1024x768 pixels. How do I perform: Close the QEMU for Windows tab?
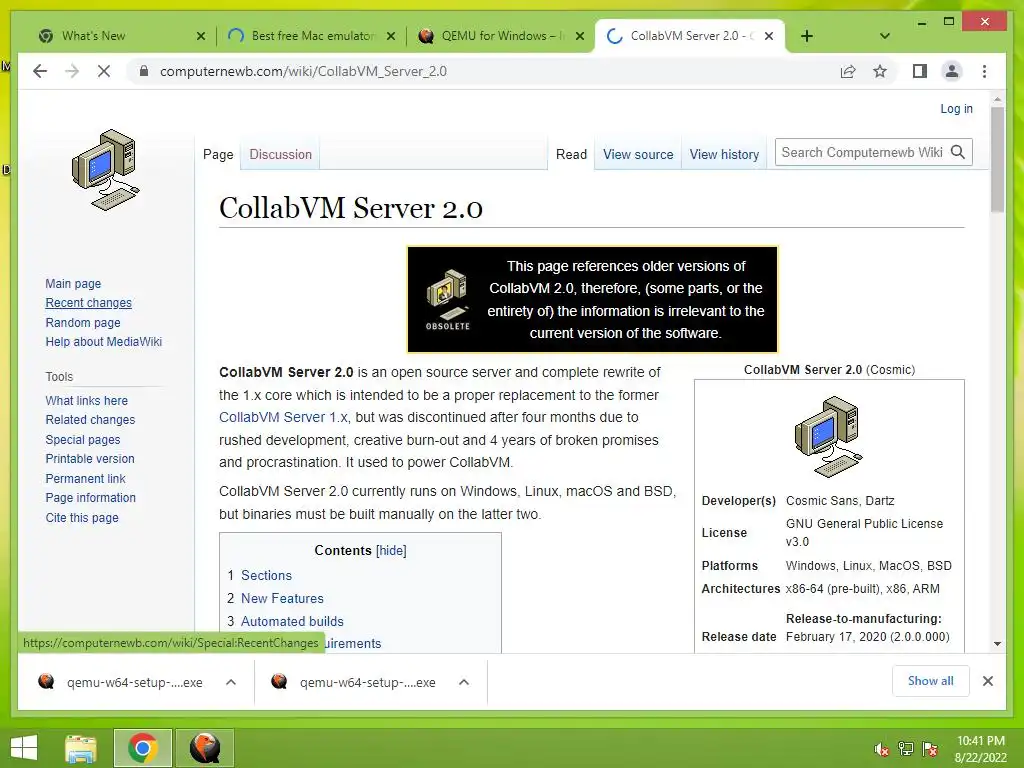579,36
